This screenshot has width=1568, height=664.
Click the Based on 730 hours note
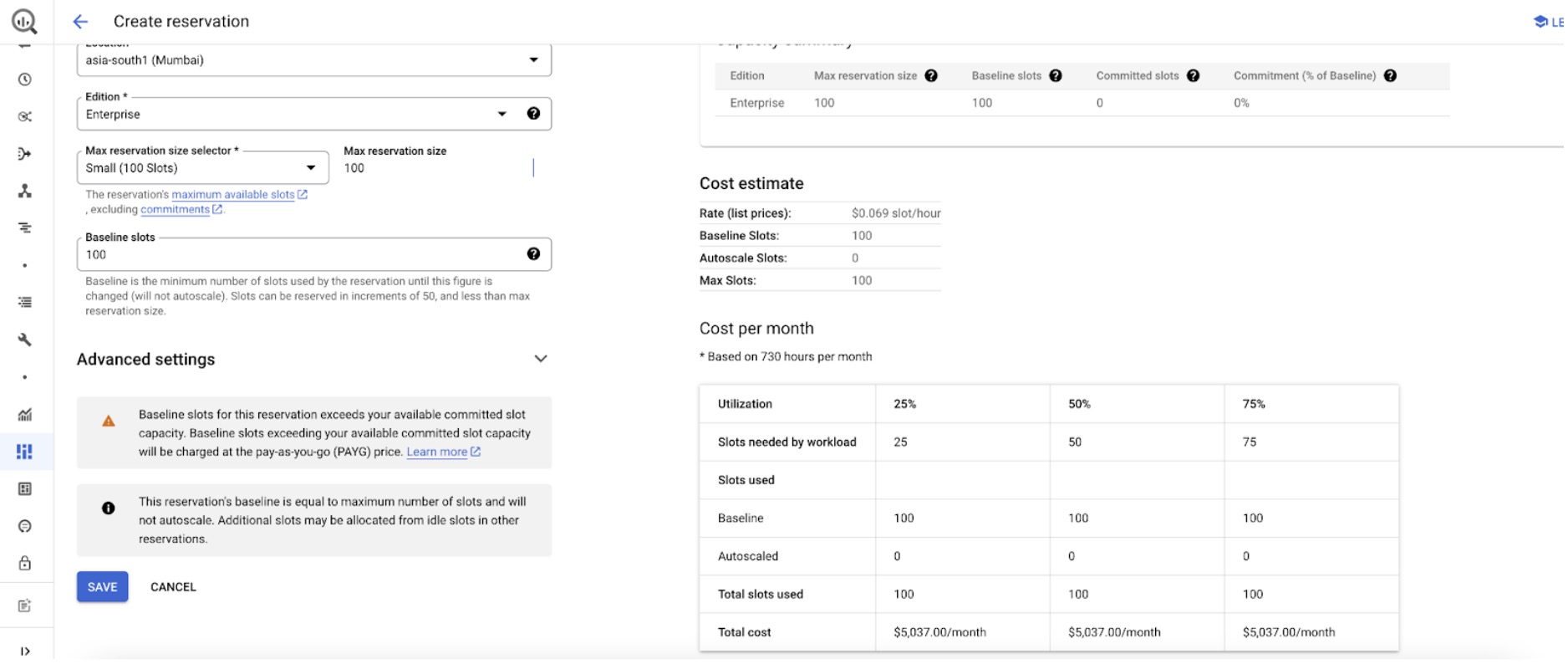click(x=786, y=357)
